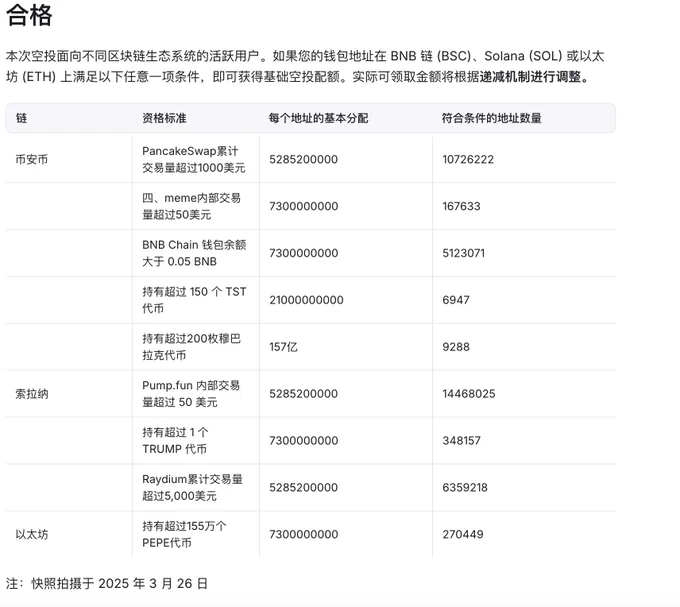Screen dimensions: 680x607
Task: Click 5285200000 in the Pump.fun row
Action: tap(303, 394)
